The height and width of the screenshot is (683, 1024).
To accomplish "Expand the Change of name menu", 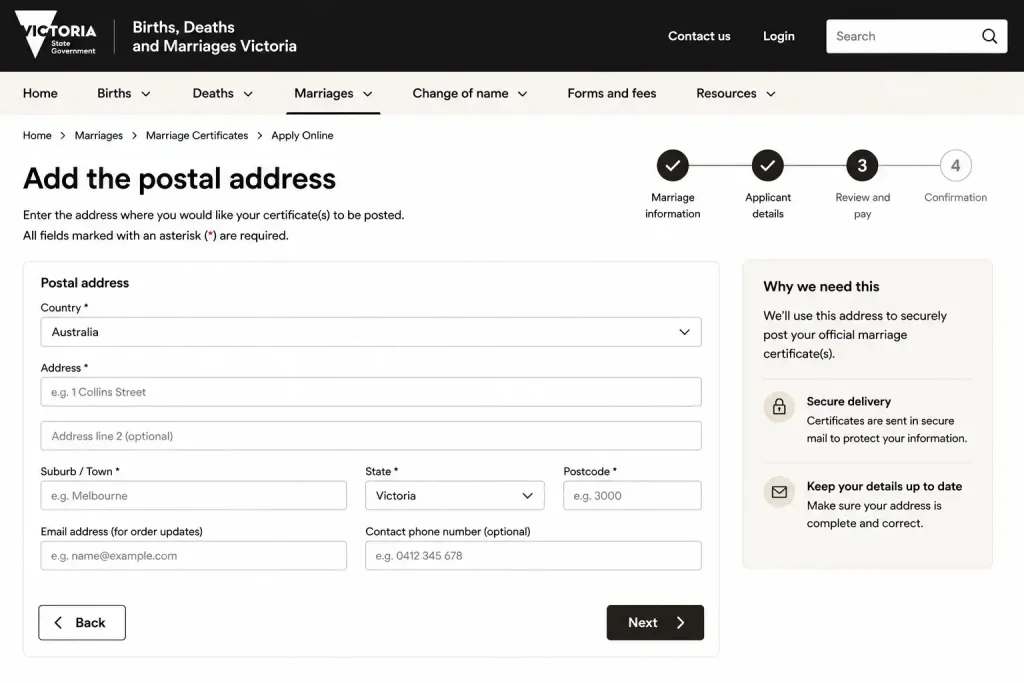I will point(470,93).
